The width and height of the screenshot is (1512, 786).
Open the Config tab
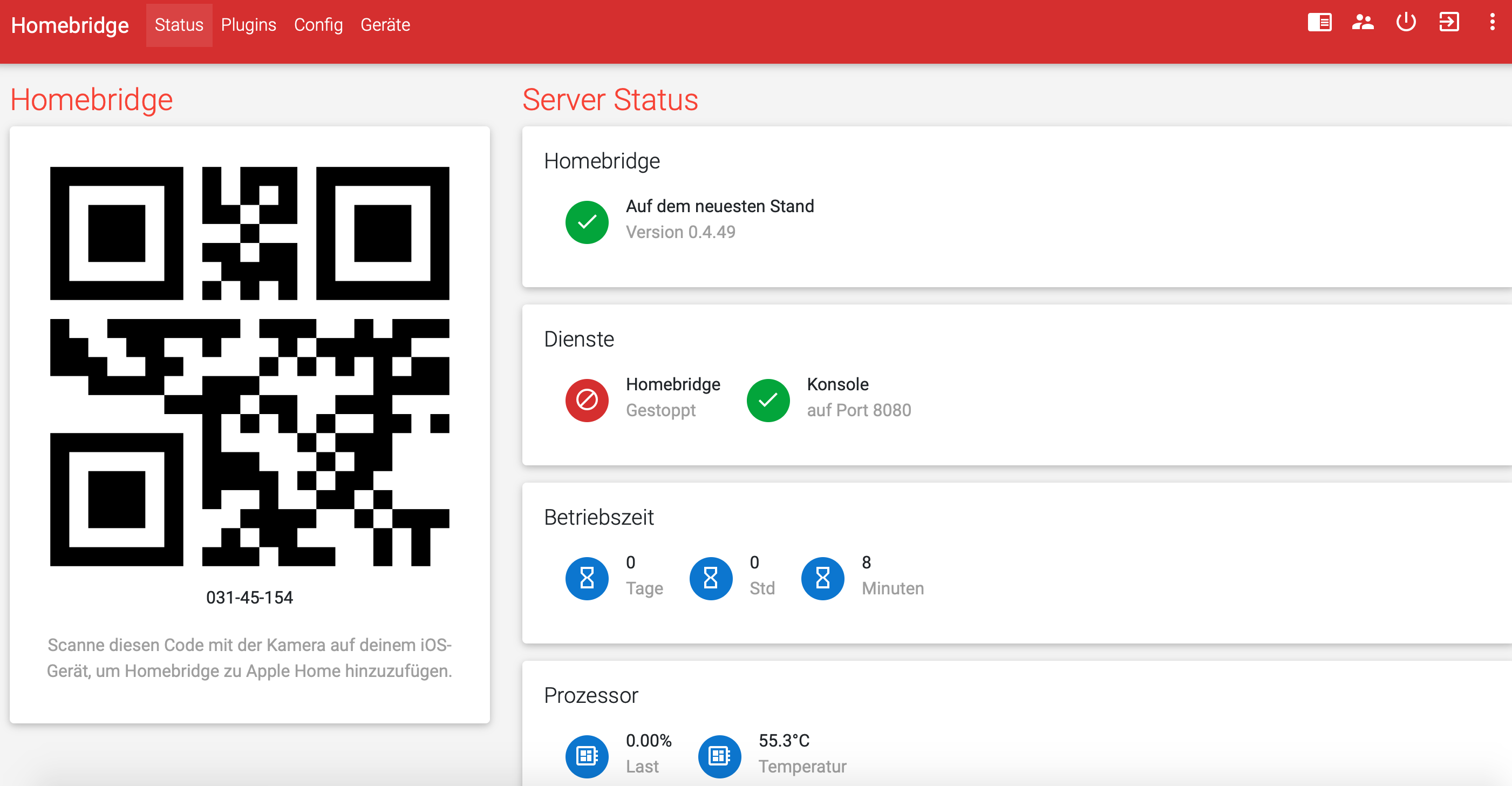coord(318,25)
